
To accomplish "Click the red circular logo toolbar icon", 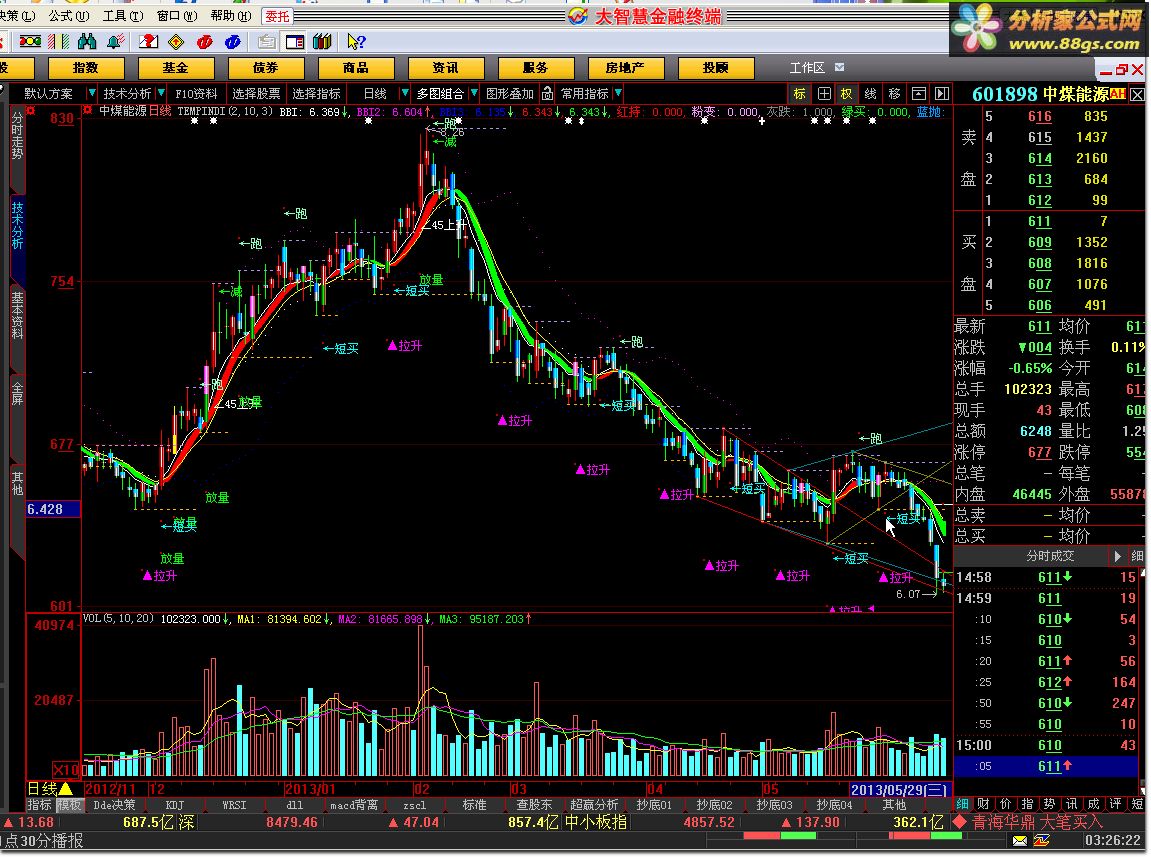I will pyautogui.click(x=205, y=42).
